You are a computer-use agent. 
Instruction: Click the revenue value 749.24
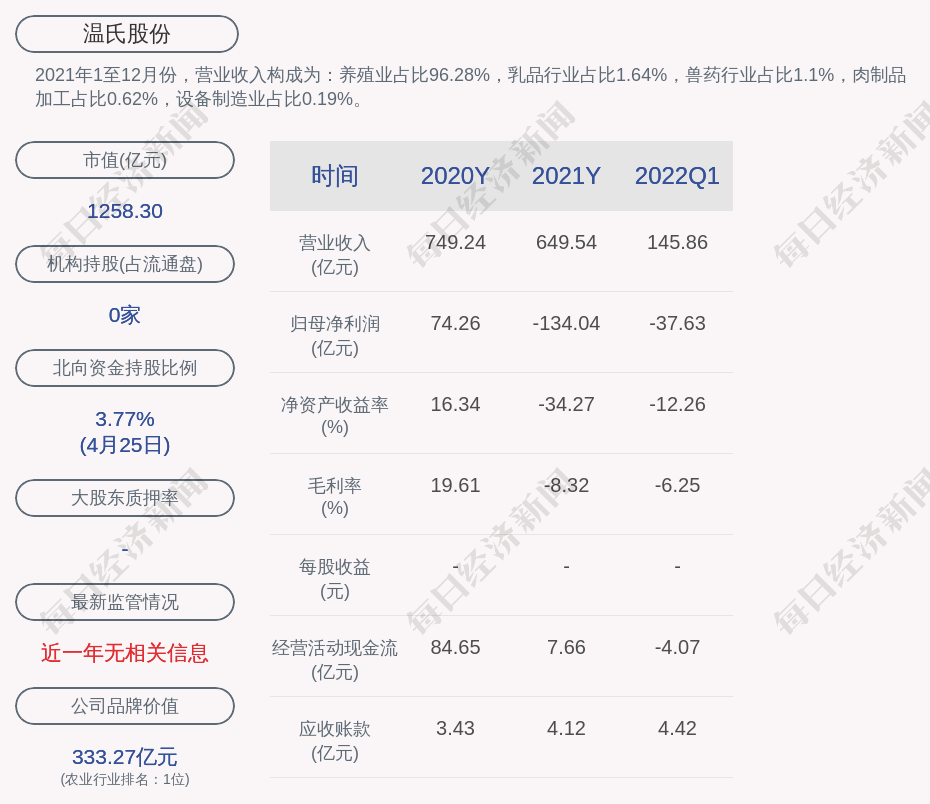coord(455,243)
